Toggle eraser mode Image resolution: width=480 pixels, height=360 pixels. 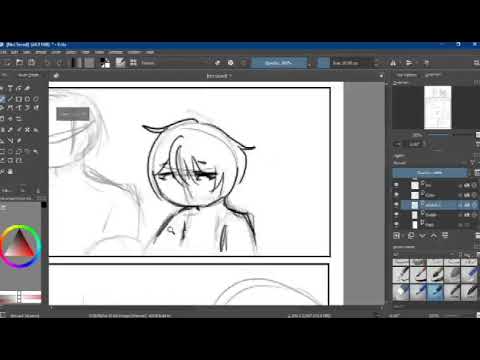point(217,62)
